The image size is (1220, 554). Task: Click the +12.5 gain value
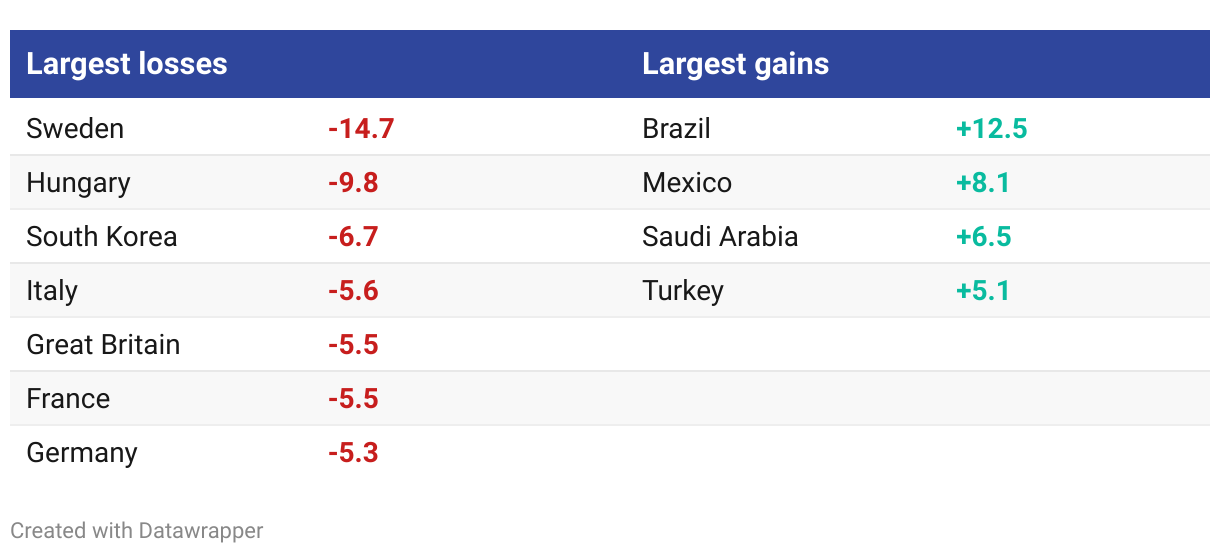(x=992, y=129)
